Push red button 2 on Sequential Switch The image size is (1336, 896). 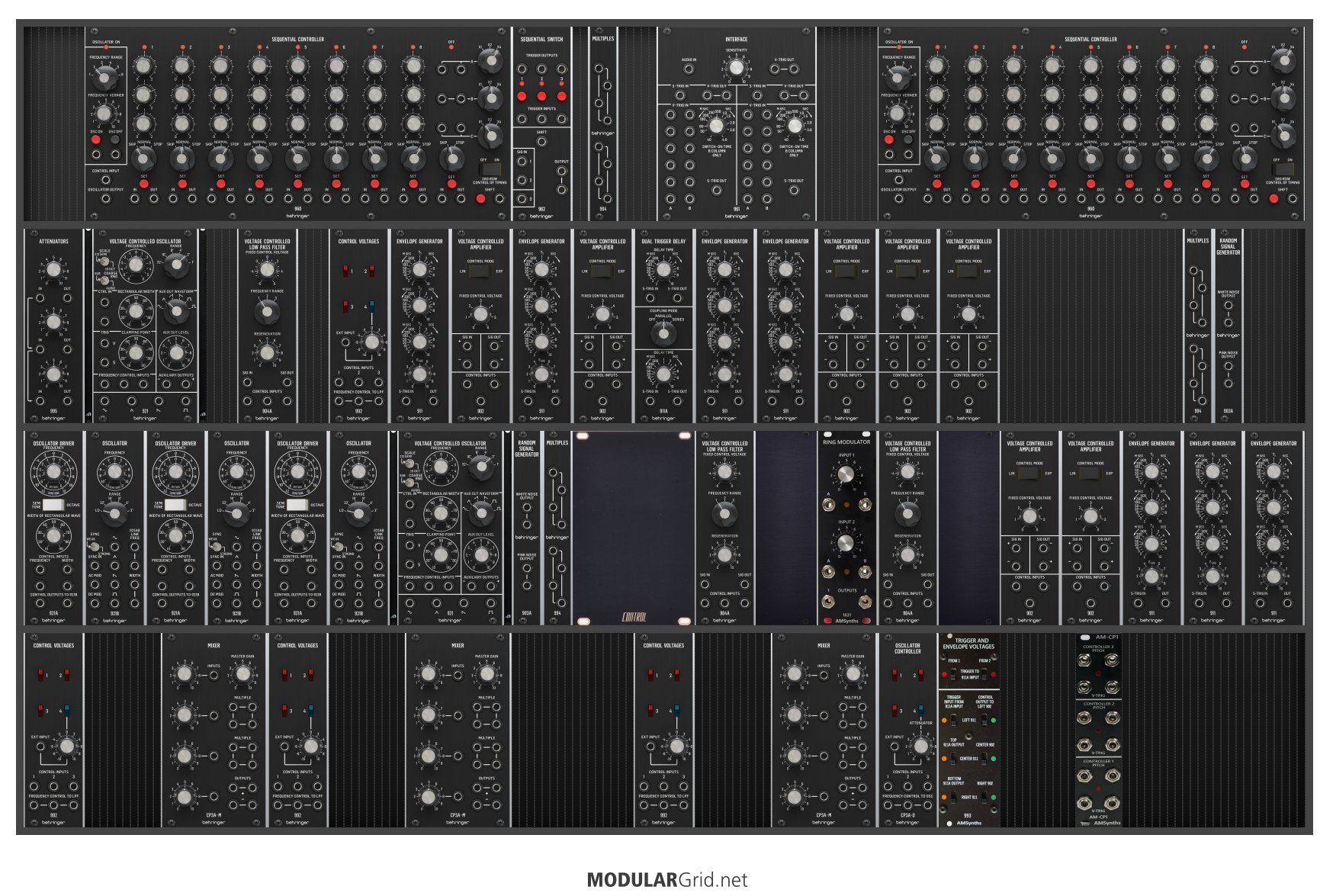point(541,96)
